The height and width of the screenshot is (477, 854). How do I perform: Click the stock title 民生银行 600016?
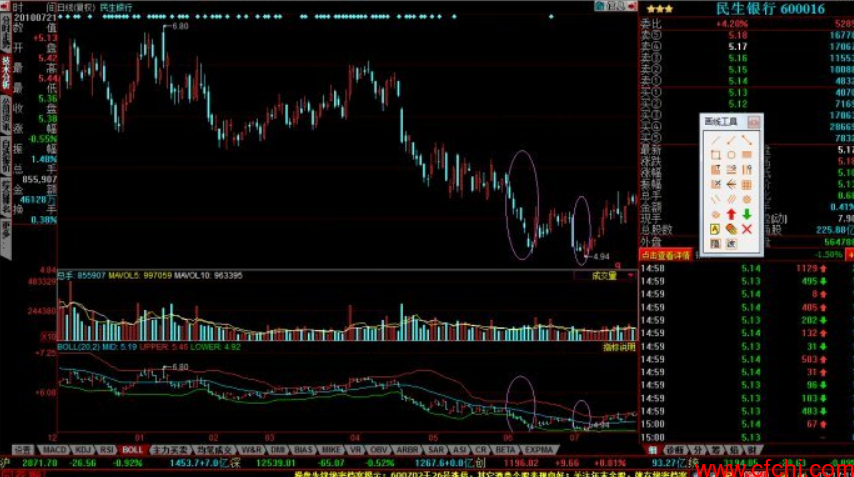pos(770,9)
